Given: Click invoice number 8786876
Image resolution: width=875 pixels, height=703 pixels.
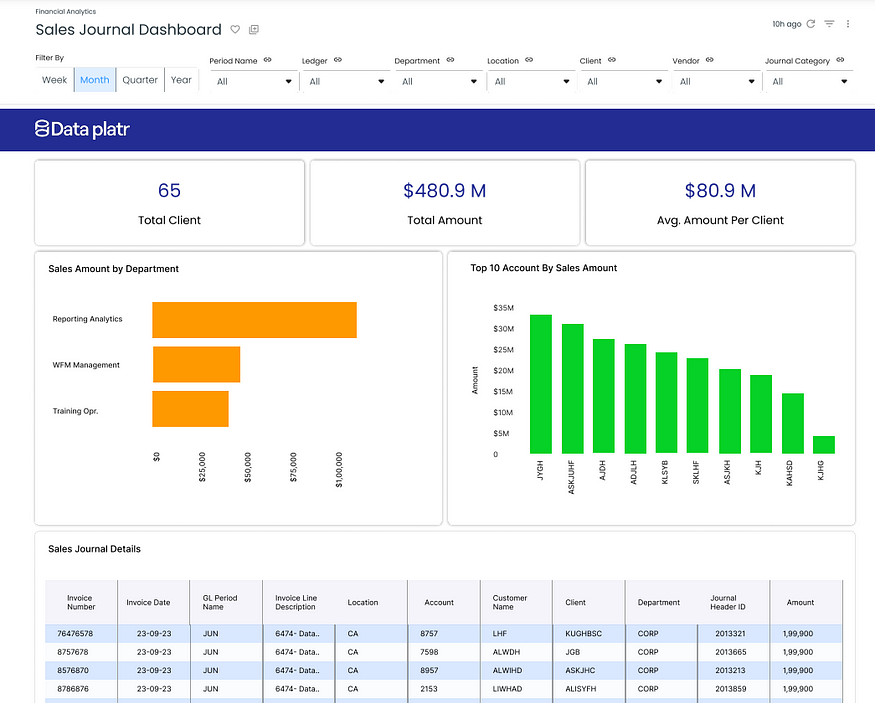Looking at the screenshot, I should (x=73, y=688).
